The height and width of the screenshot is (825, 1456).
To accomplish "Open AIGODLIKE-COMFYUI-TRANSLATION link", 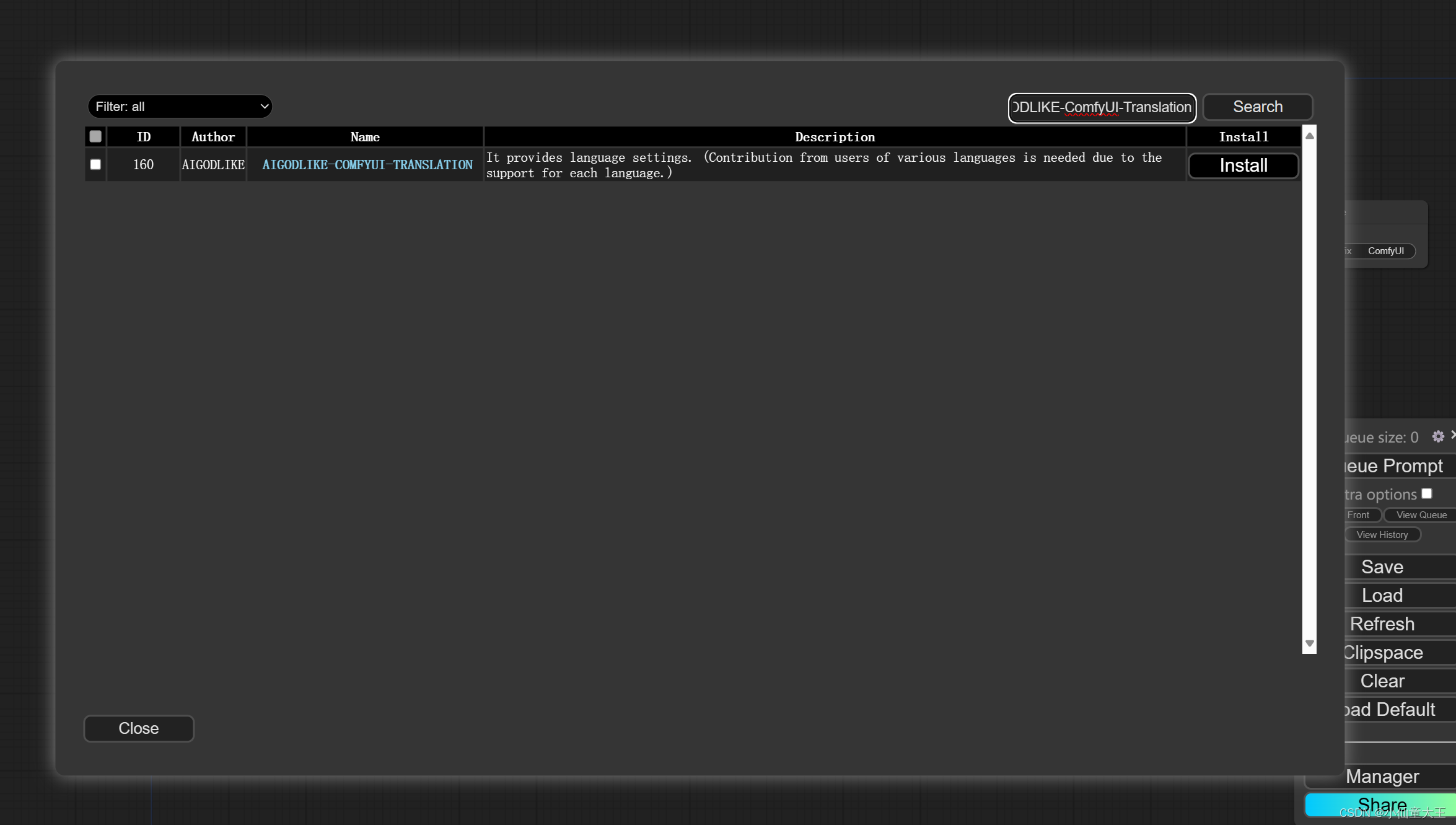I will pyautogui.click(x=367, y=165).
